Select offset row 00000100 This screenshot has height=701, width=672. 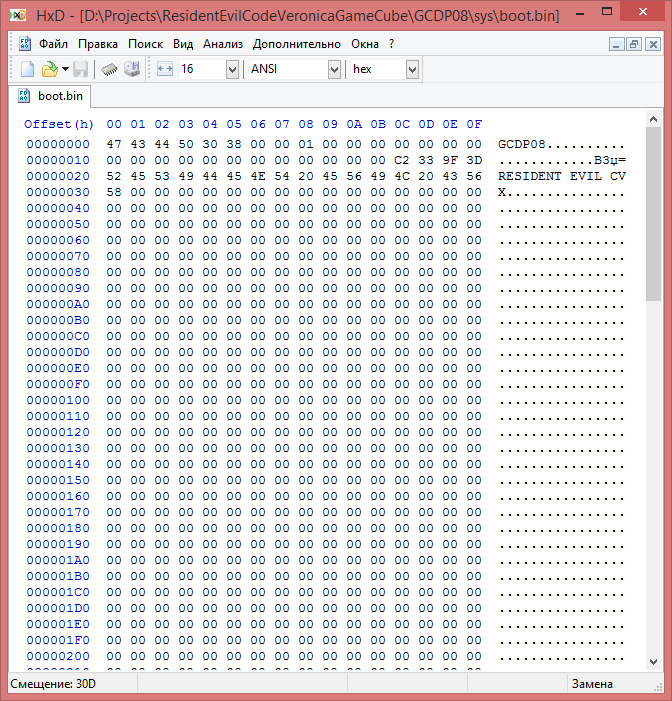(58, 400)
